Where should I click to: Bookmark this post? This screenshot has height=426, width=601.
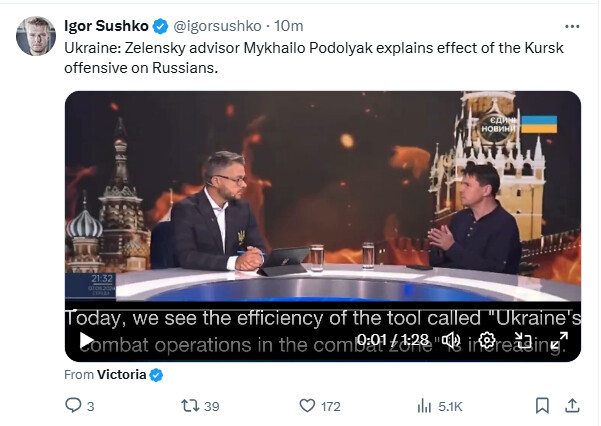point(541,406)
